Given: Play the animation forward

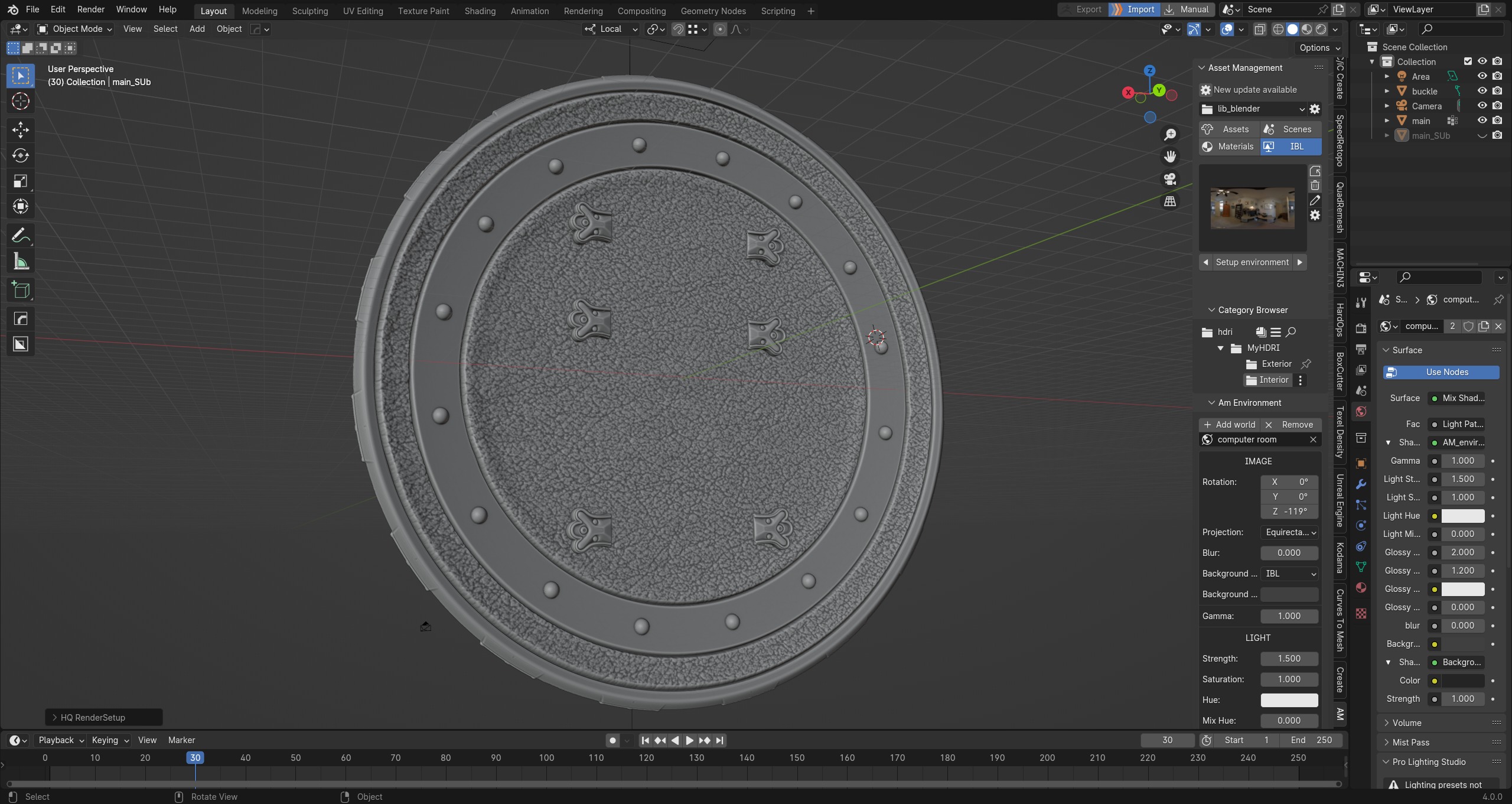Looking at the screenshot, I should [x=689, y=740].
